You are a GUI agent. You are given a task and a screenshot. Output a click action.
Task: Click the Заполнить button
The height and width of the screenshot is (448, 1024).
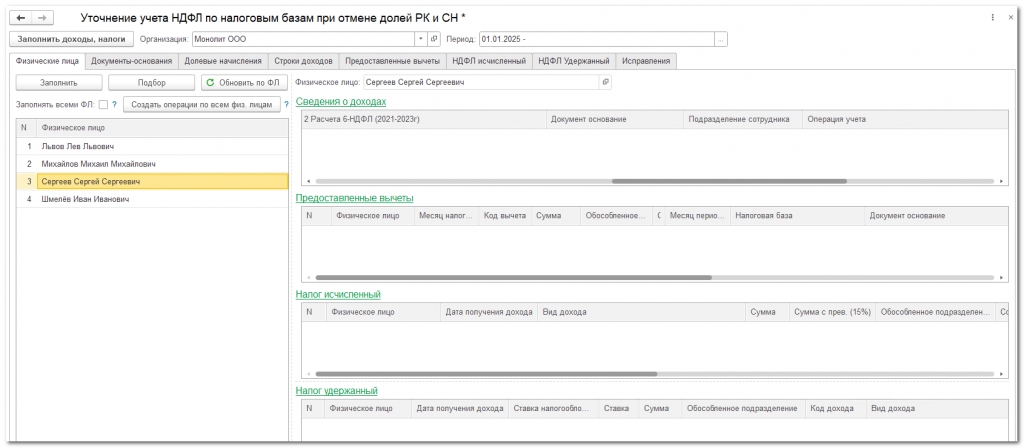(x=59, y=83)
